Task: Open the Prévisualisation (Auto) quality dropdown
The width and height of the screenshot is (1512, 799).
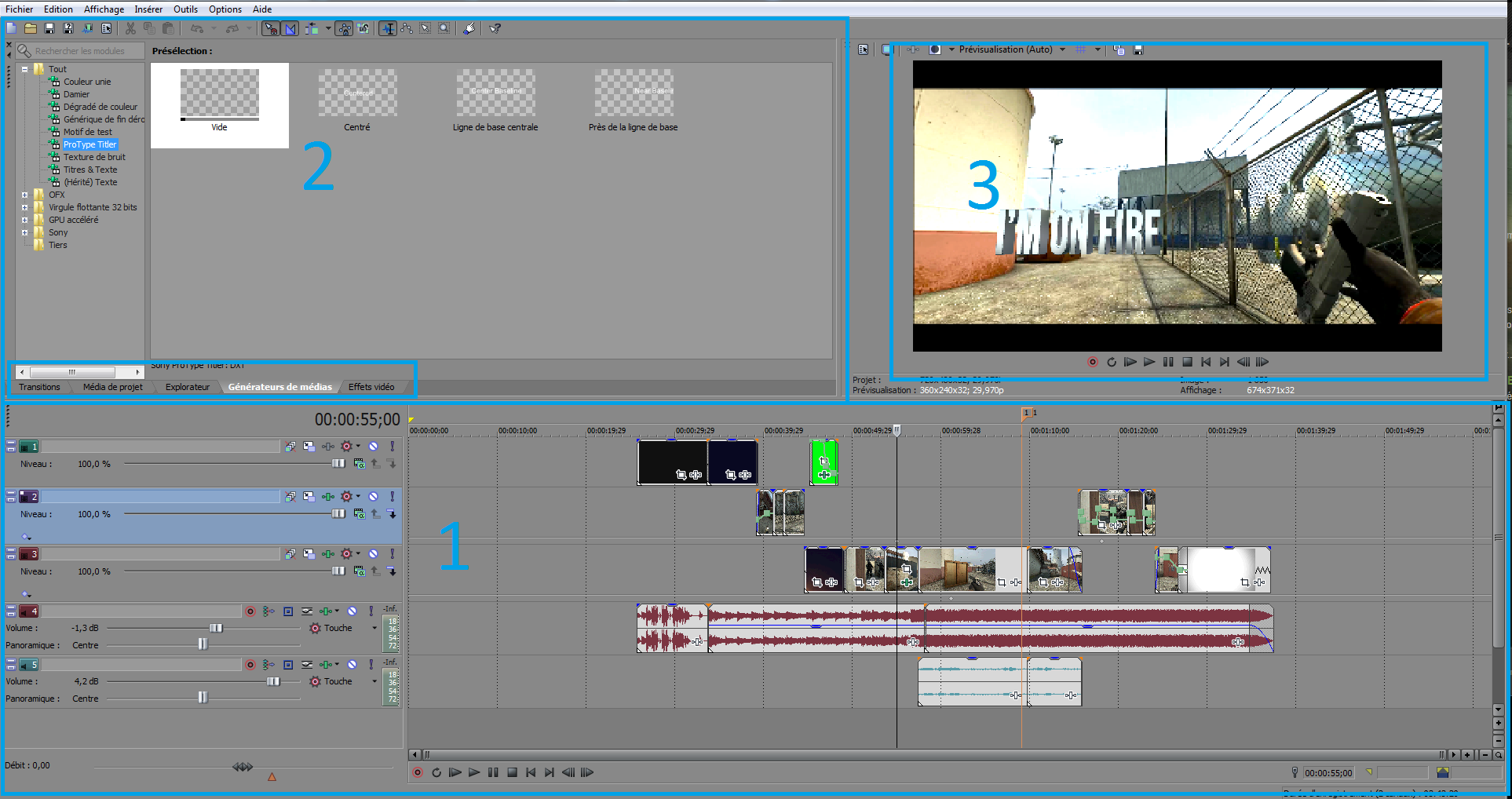Action: tap(1064, 49)
